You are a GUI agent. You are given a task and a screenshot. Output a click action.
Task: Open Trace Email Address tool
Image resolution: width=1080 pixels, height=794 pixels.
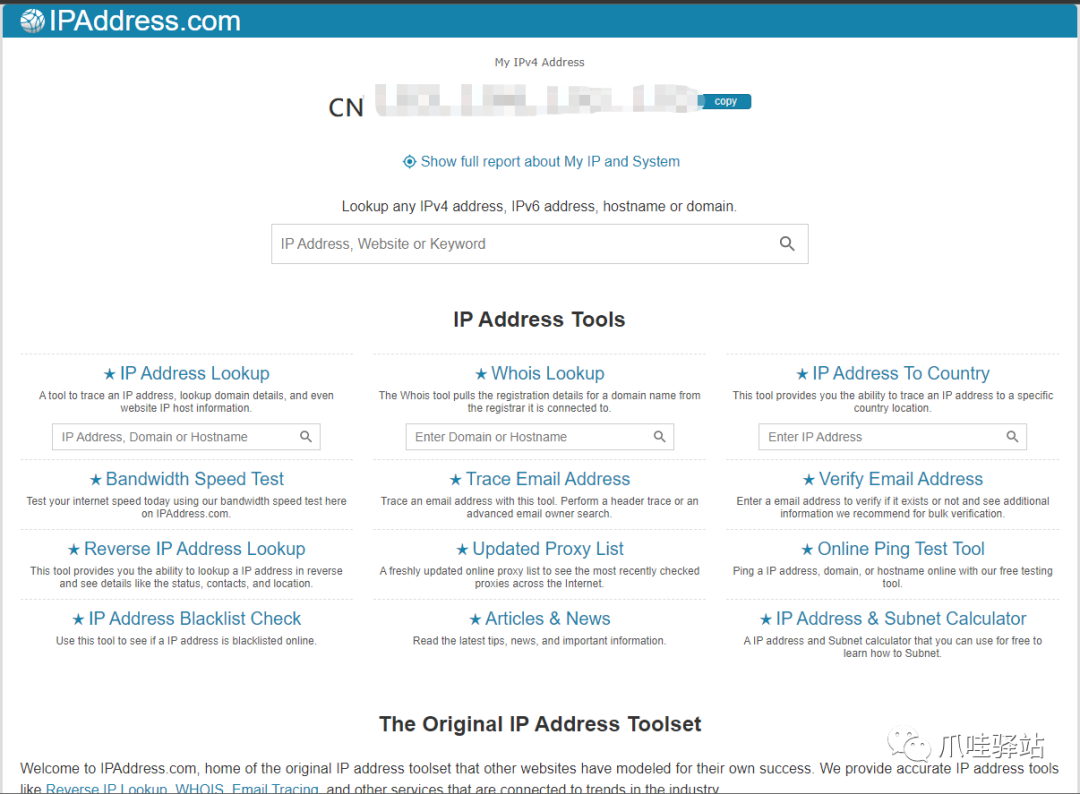click(548, 479)
